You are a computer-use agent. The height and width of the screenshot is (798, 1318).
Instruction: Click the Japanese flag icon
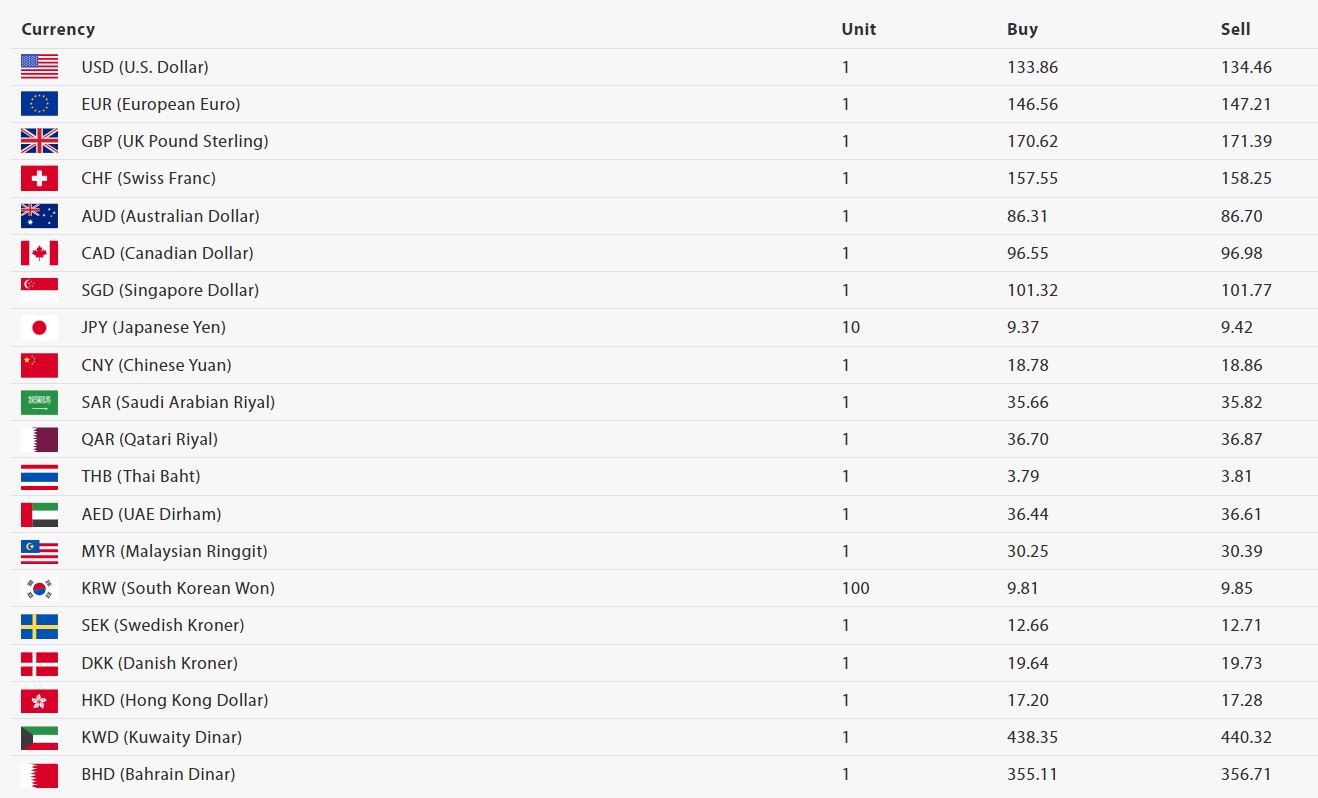[x=39, y=327]
